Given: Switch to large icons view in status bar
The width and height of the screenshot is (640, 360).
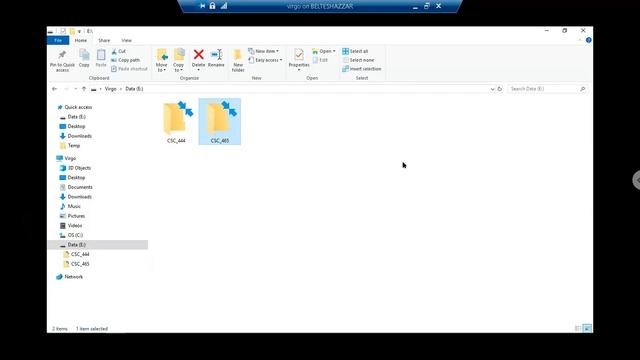Looking at the screenshot, I should 587,328.
